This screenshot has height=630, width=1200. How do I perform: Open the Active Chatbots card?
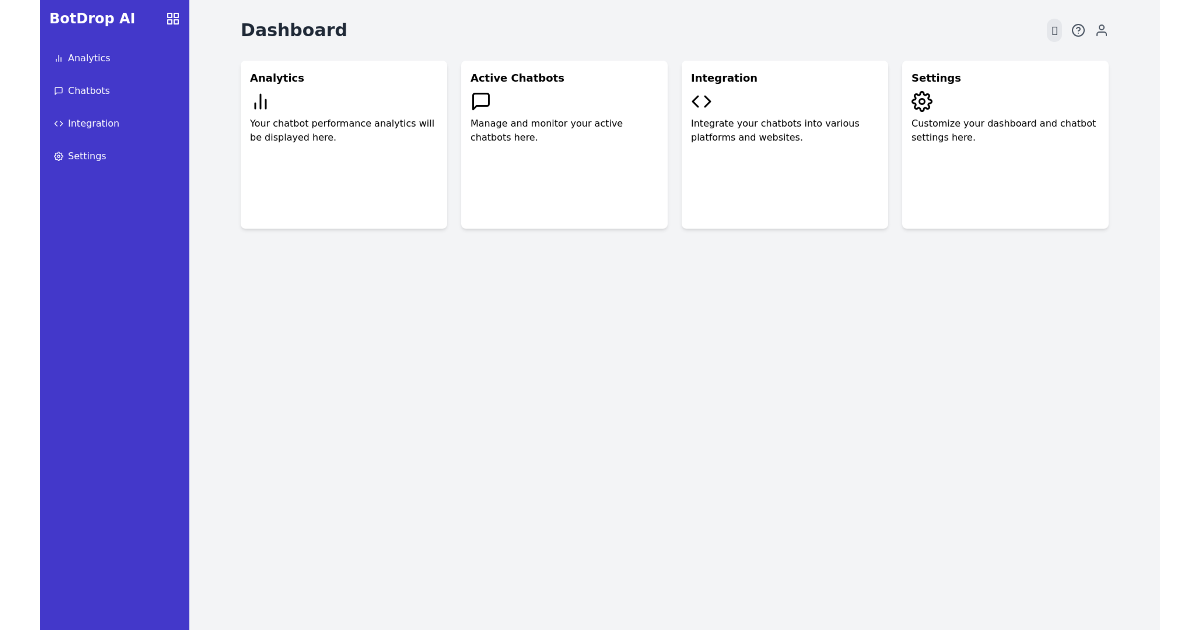pos(564,144)
